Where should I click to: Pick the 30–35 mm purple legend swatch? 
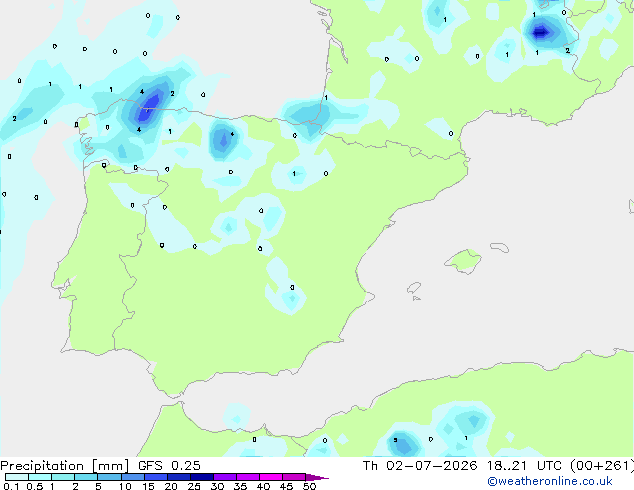point(225,477)
